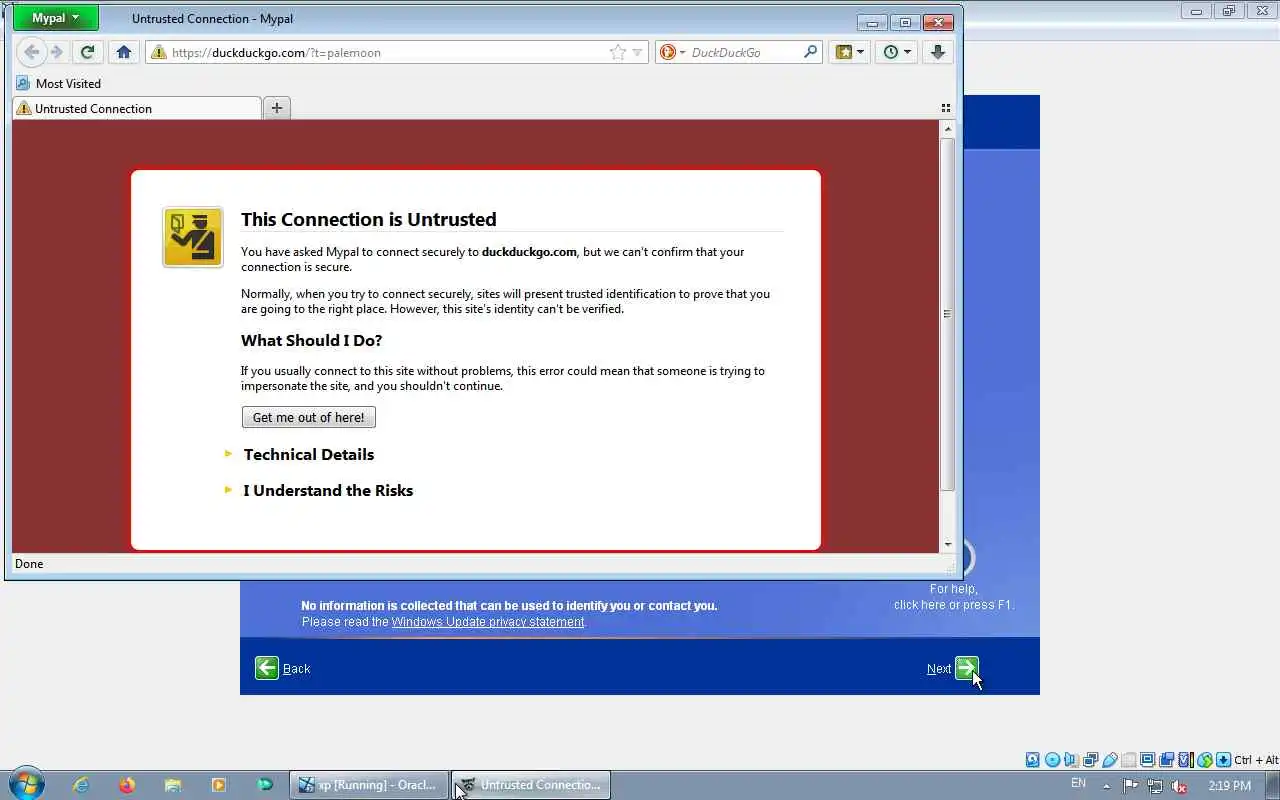Launch Firefox from the taskbar

tap(126, 785)
